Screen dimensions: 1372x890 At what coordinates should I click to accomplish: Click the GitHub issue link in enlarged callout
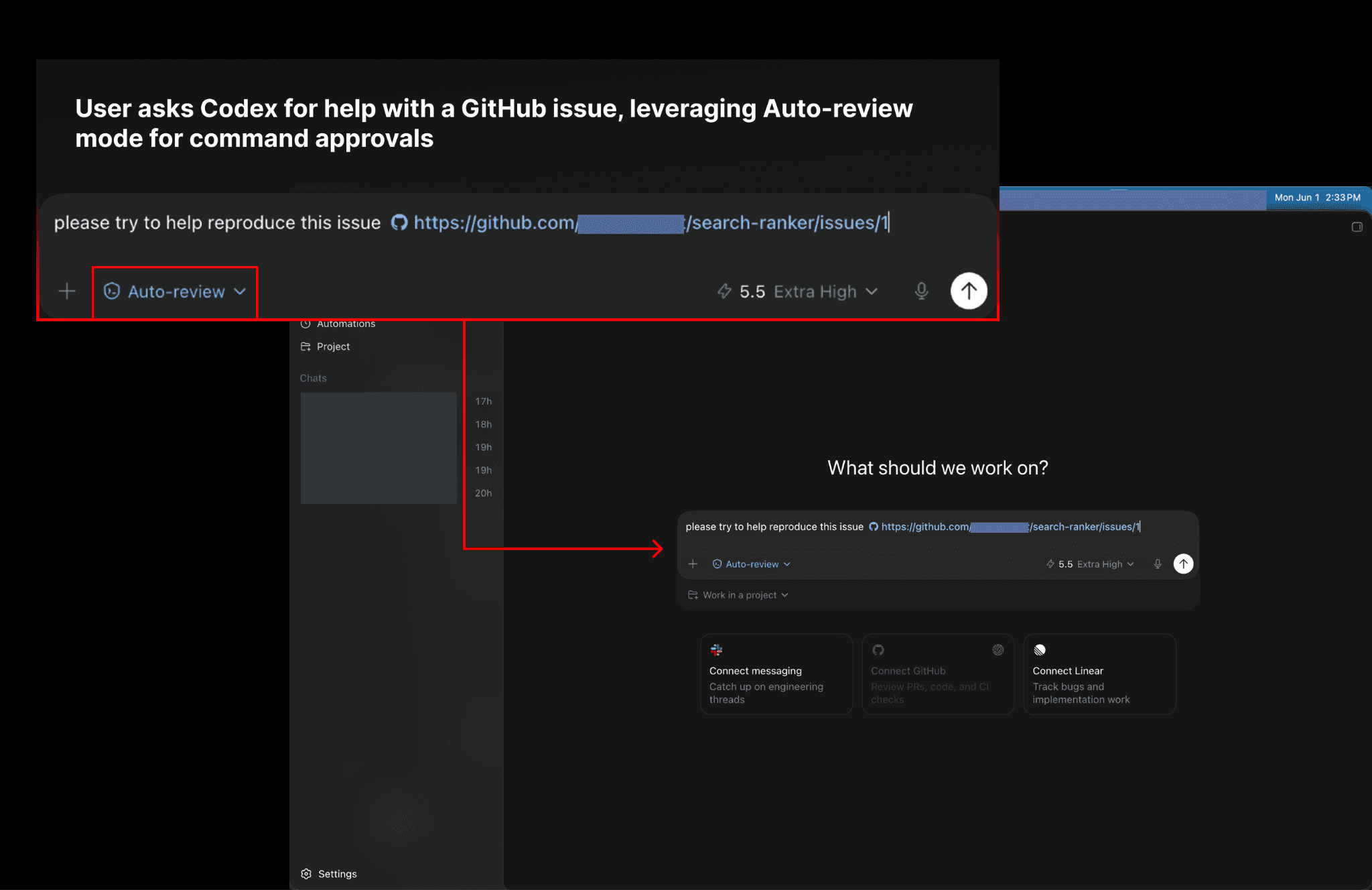pyautogui.click(x=640, y=222)
